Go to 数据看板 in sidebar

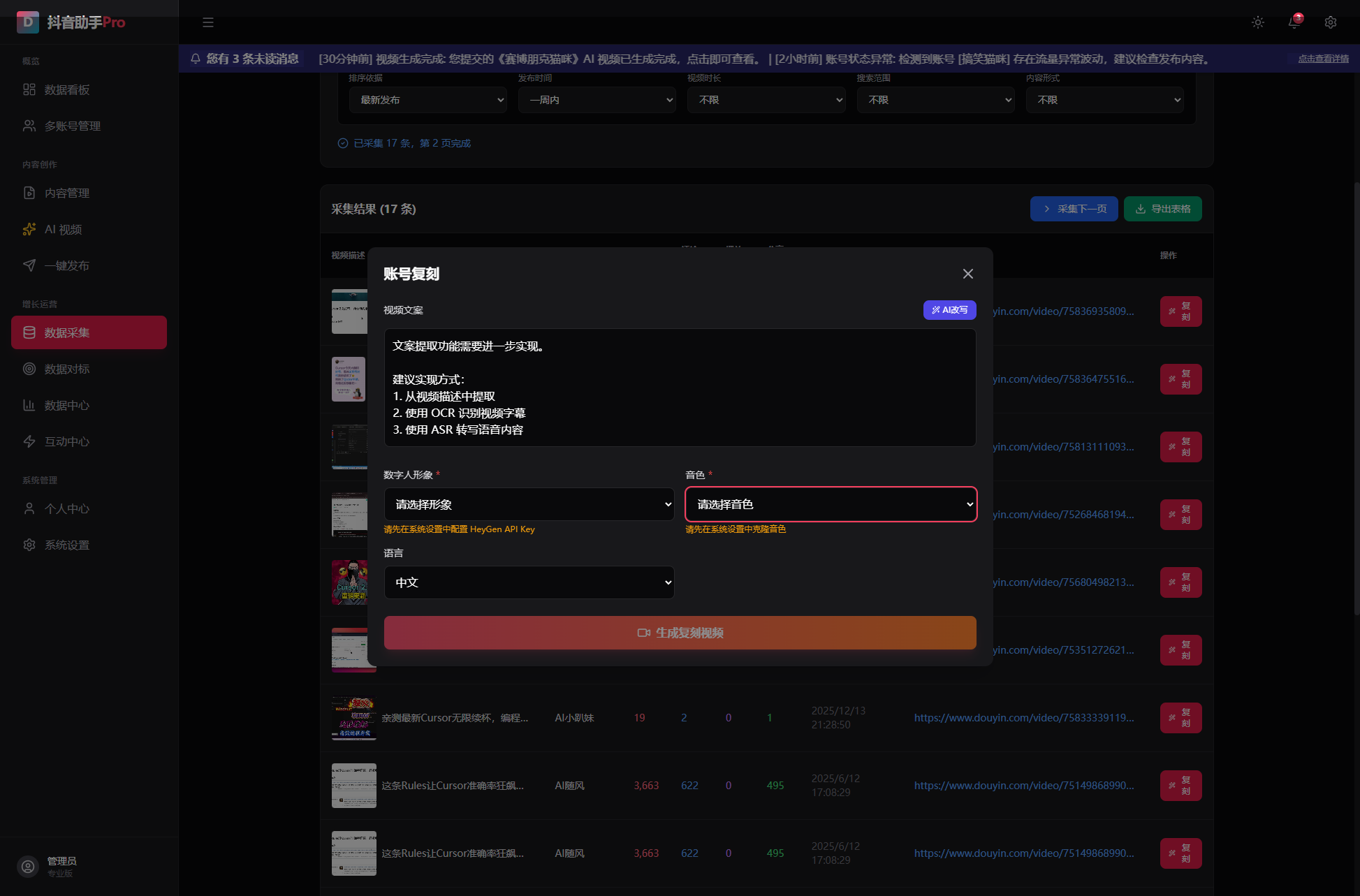[x=67, y=89]
